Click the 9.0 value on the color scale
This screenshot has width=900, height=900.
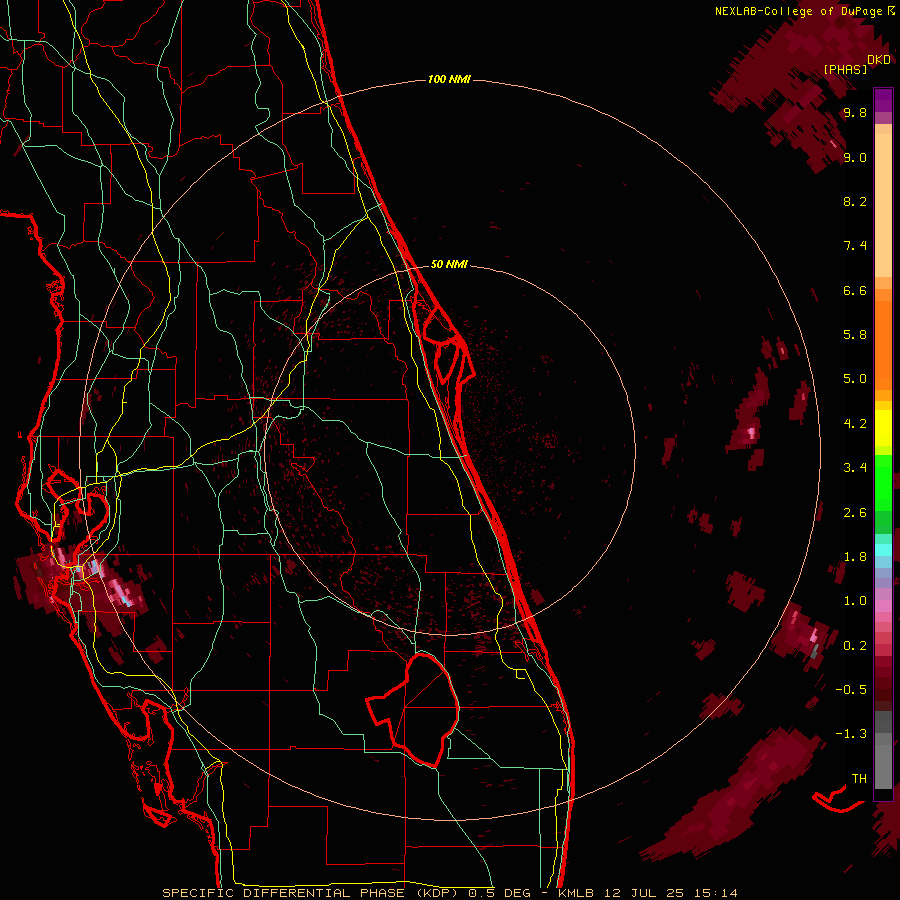point(855,157)
